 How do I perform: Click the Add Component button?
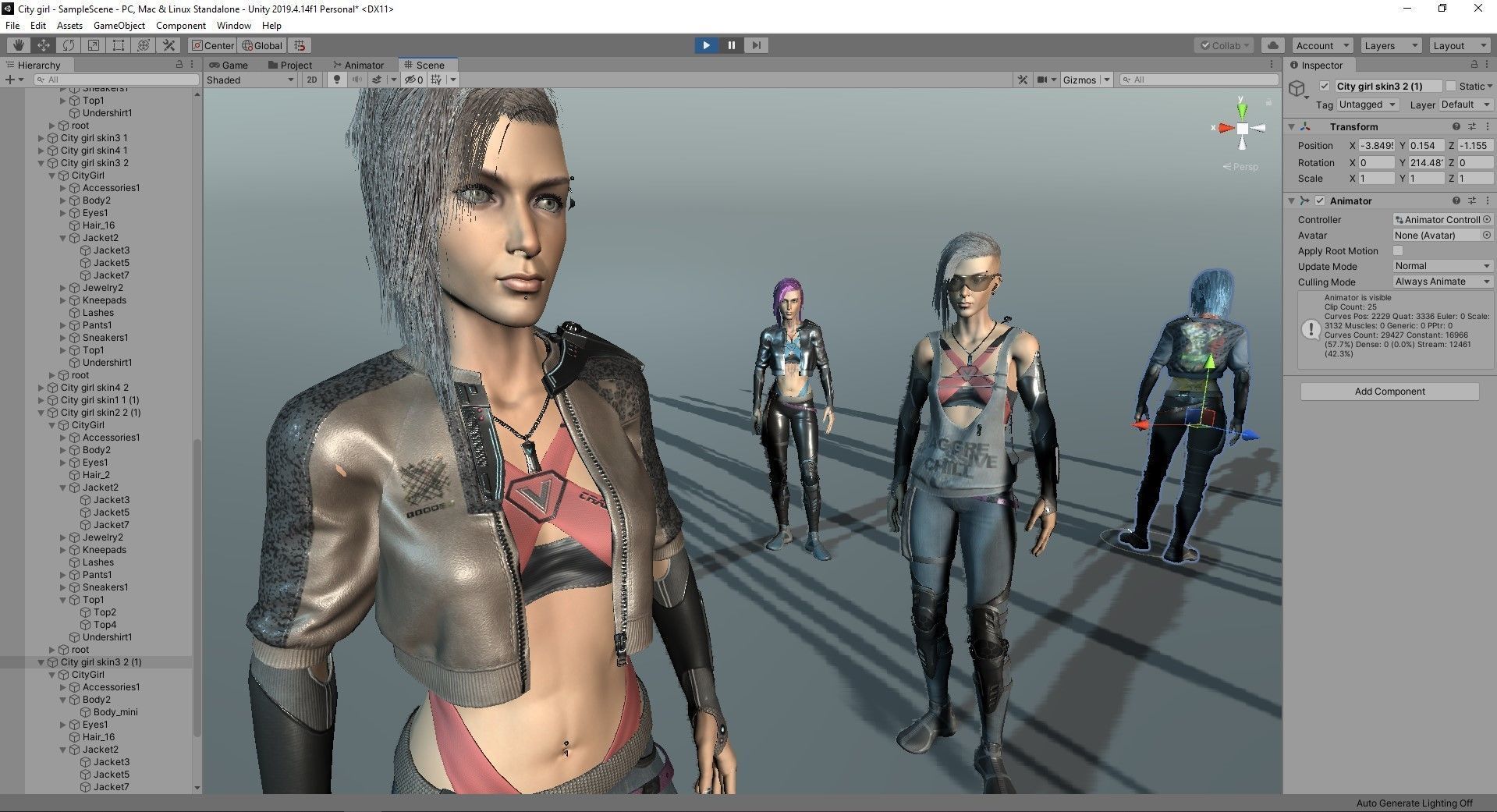1389,391
